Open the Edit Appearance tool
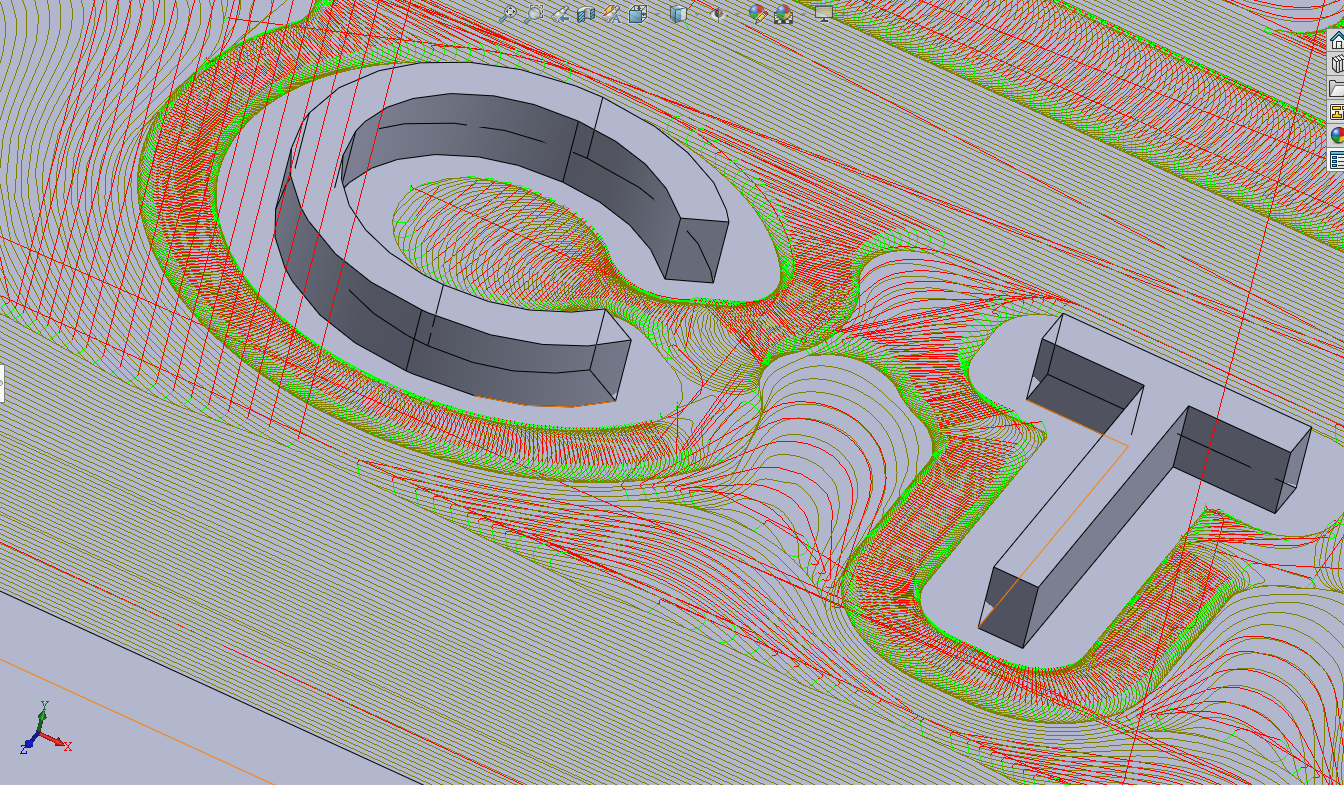1344x785 pixels. (x=758, y=13)
